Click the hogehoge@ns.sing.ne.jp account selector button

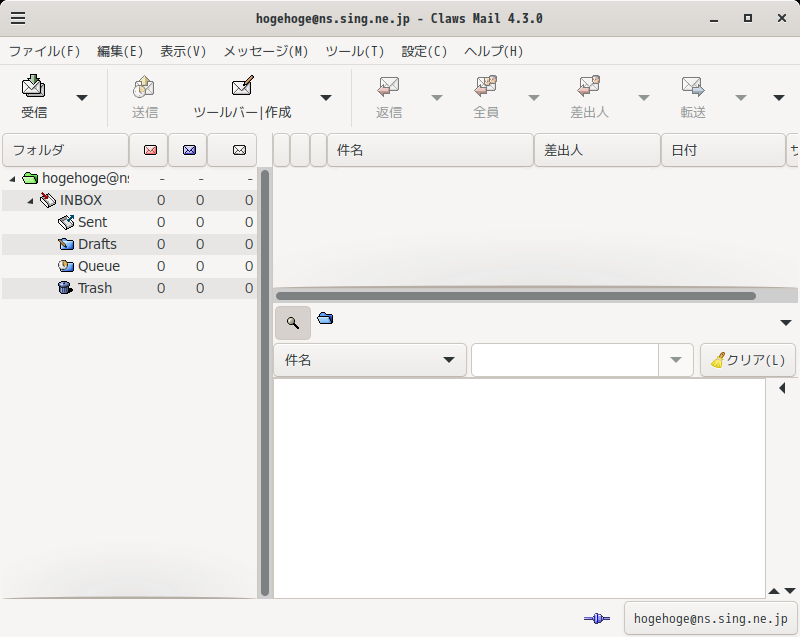point(710,619)
